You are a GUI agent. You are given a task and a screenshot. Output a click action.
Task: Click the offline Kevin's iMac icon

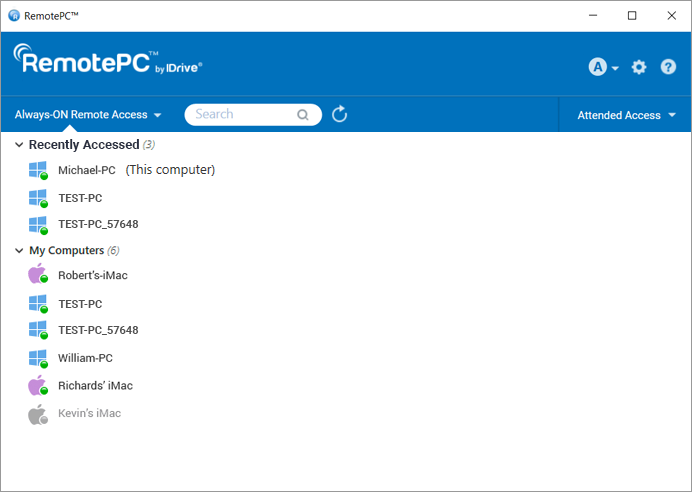38,414
